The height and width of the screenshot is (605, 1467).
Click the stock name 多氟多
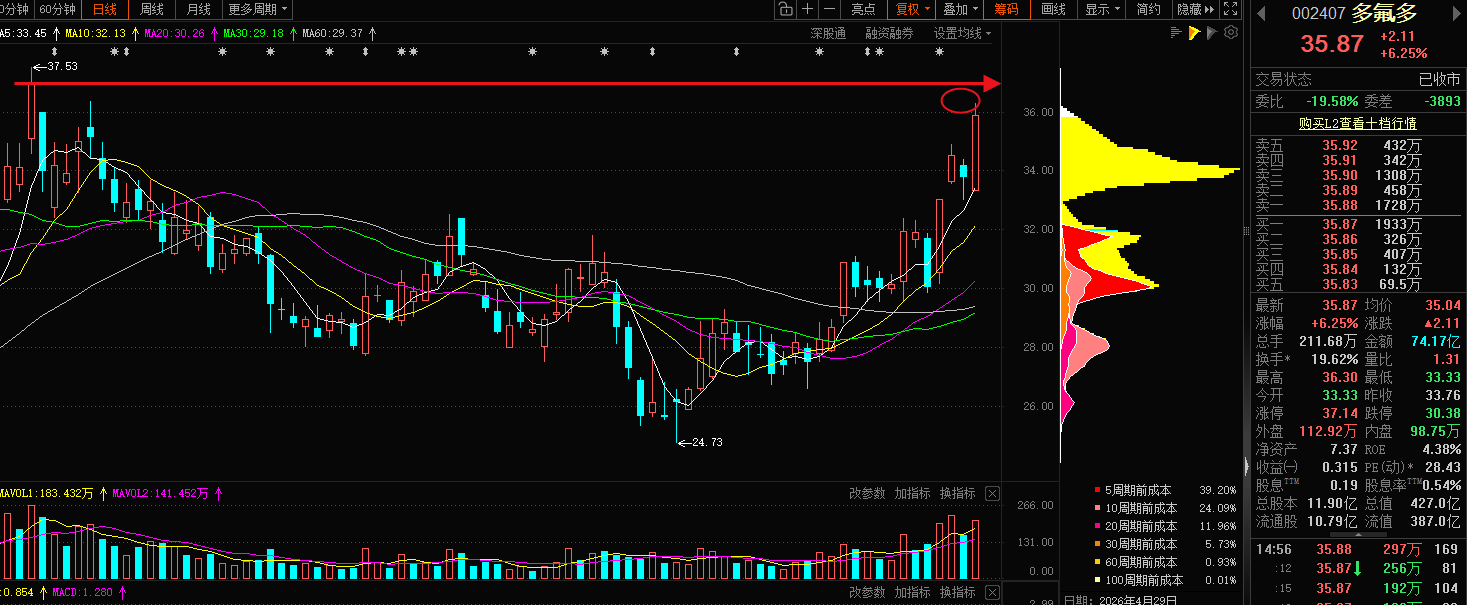pos(1385,13)
